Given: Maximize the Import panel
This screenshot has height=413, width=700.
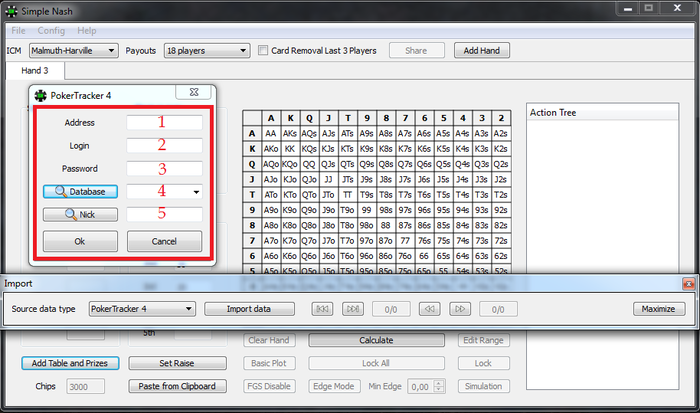Looking at the screenshot, I should point(659,309).
